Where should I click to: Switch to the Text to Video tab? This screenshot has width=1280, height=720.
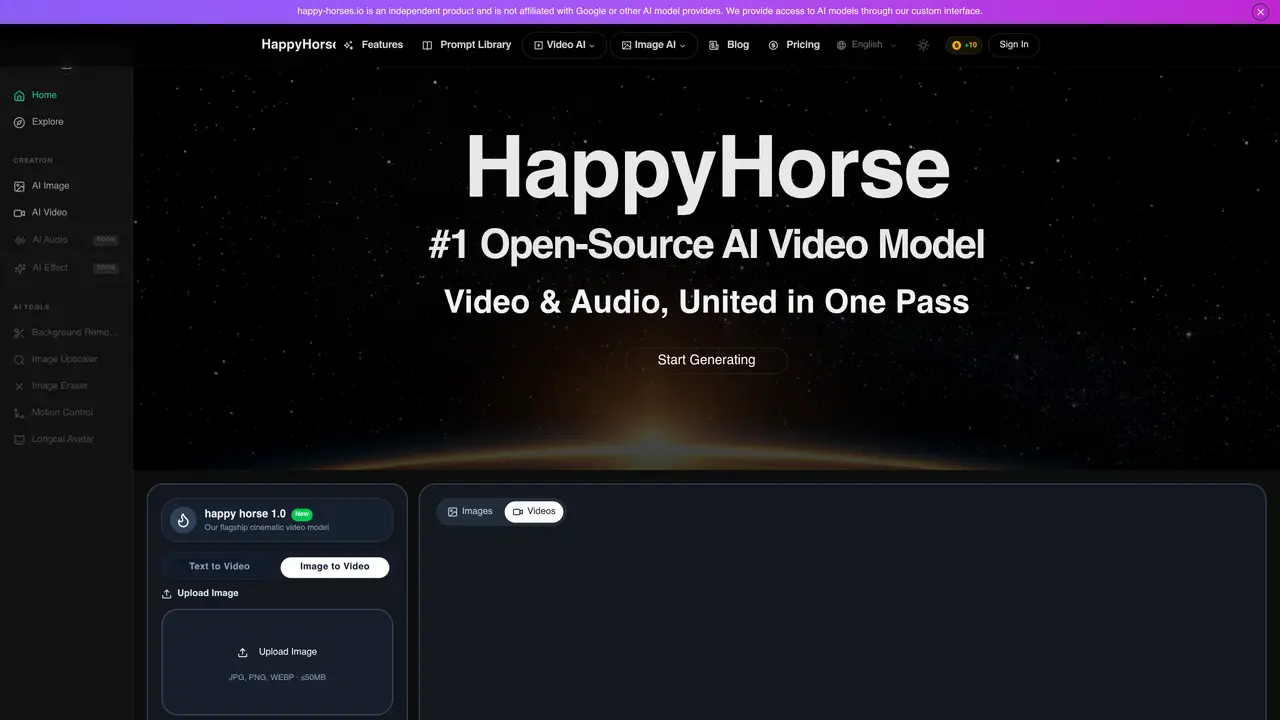coord(219,567)
